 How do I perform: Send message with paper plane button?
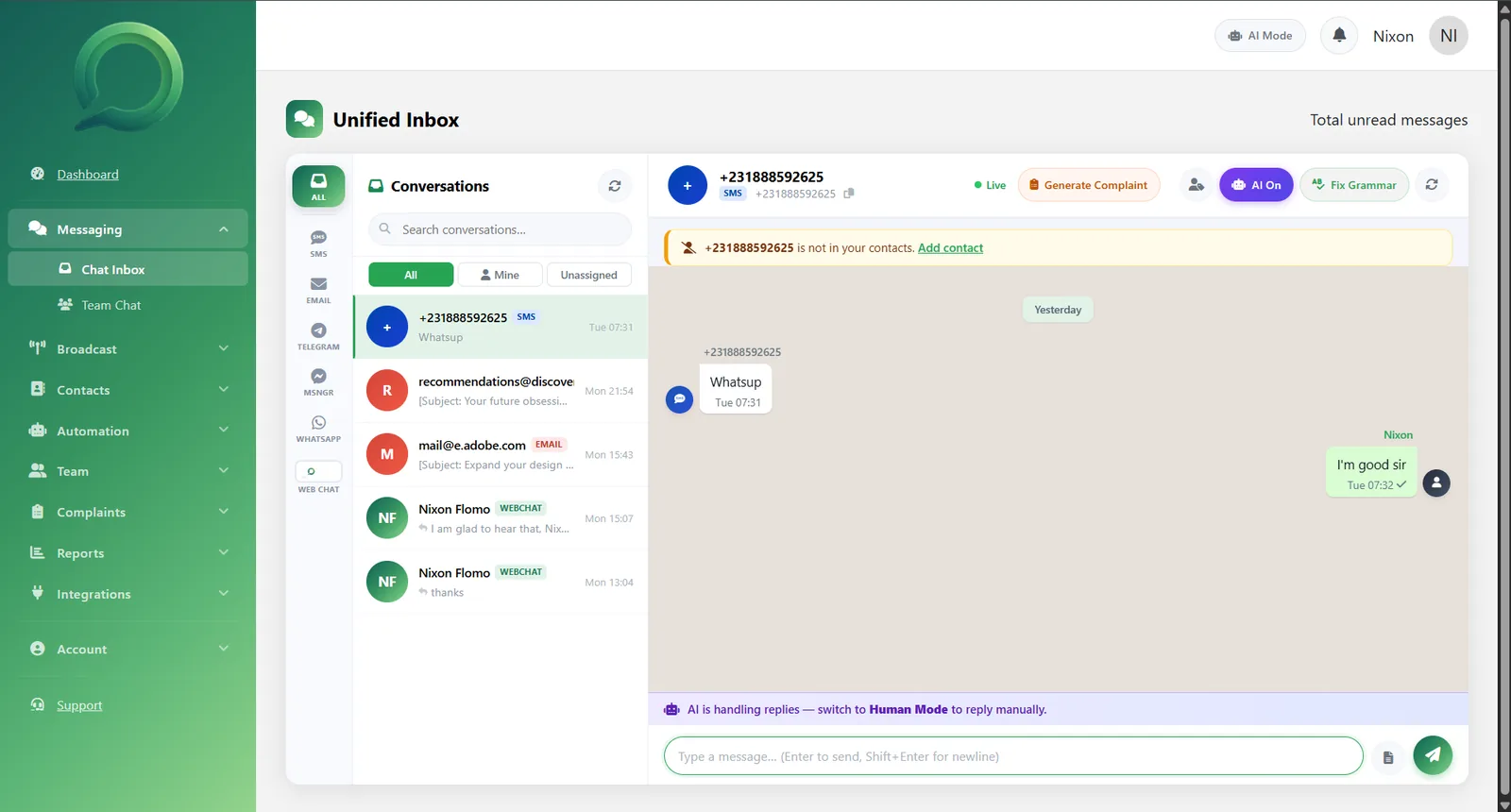tap(1433, 755)
